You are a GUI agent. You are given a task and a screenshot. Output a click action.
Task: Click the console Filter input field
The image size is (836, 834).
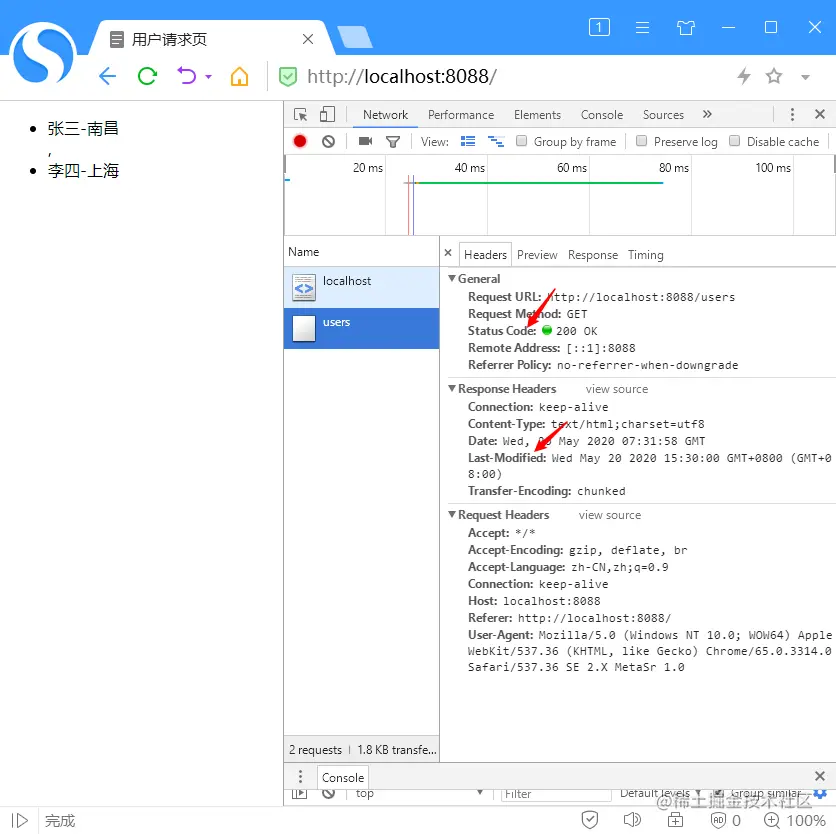click(556, 794)
